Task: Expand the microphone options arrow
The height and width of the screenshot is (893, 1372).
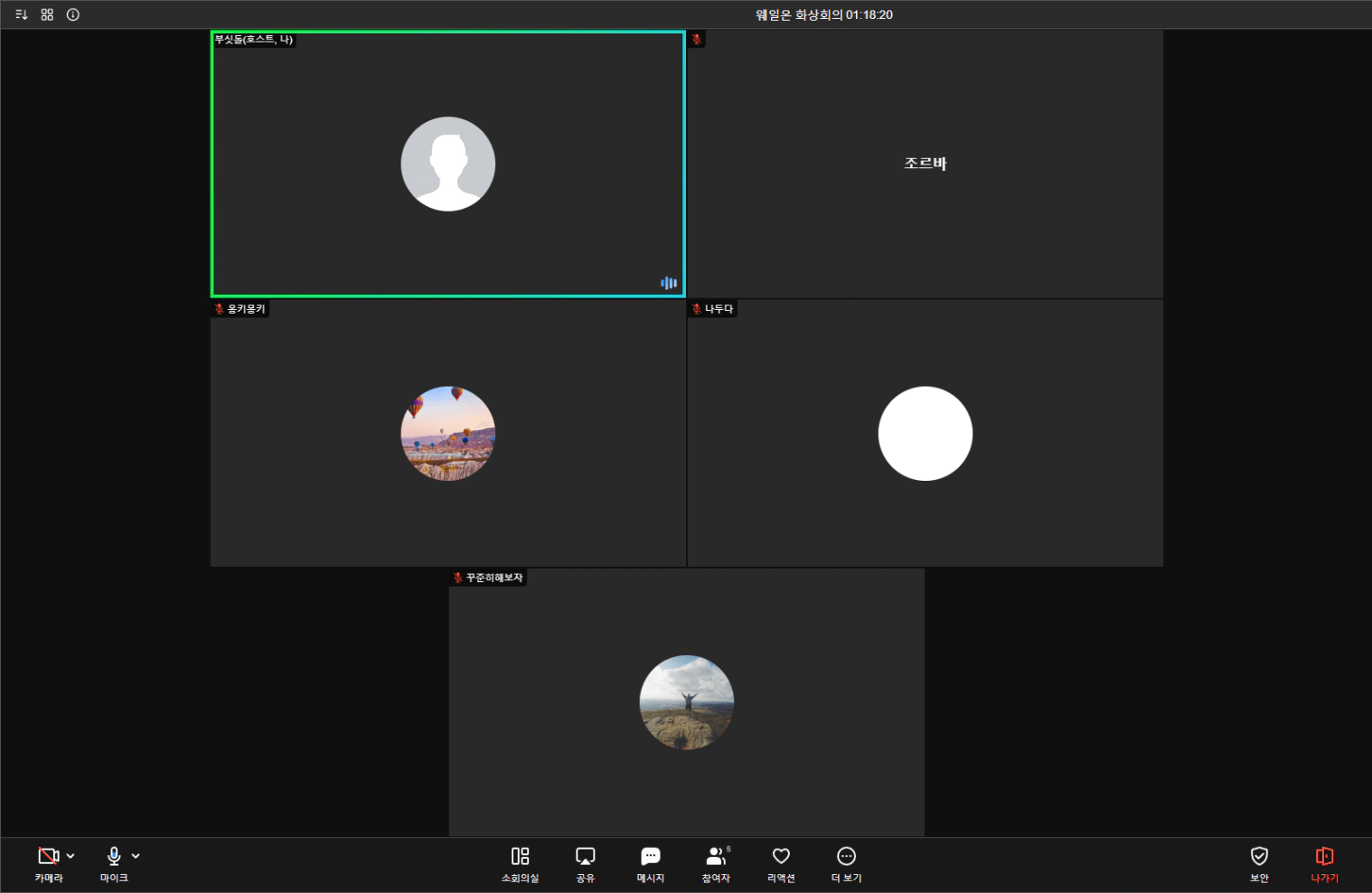Action: click(136, 856)
